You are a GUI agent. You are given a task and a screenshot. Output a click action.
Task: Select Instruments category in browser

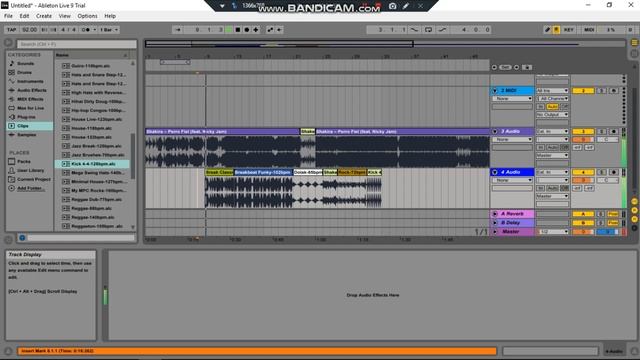30,82
